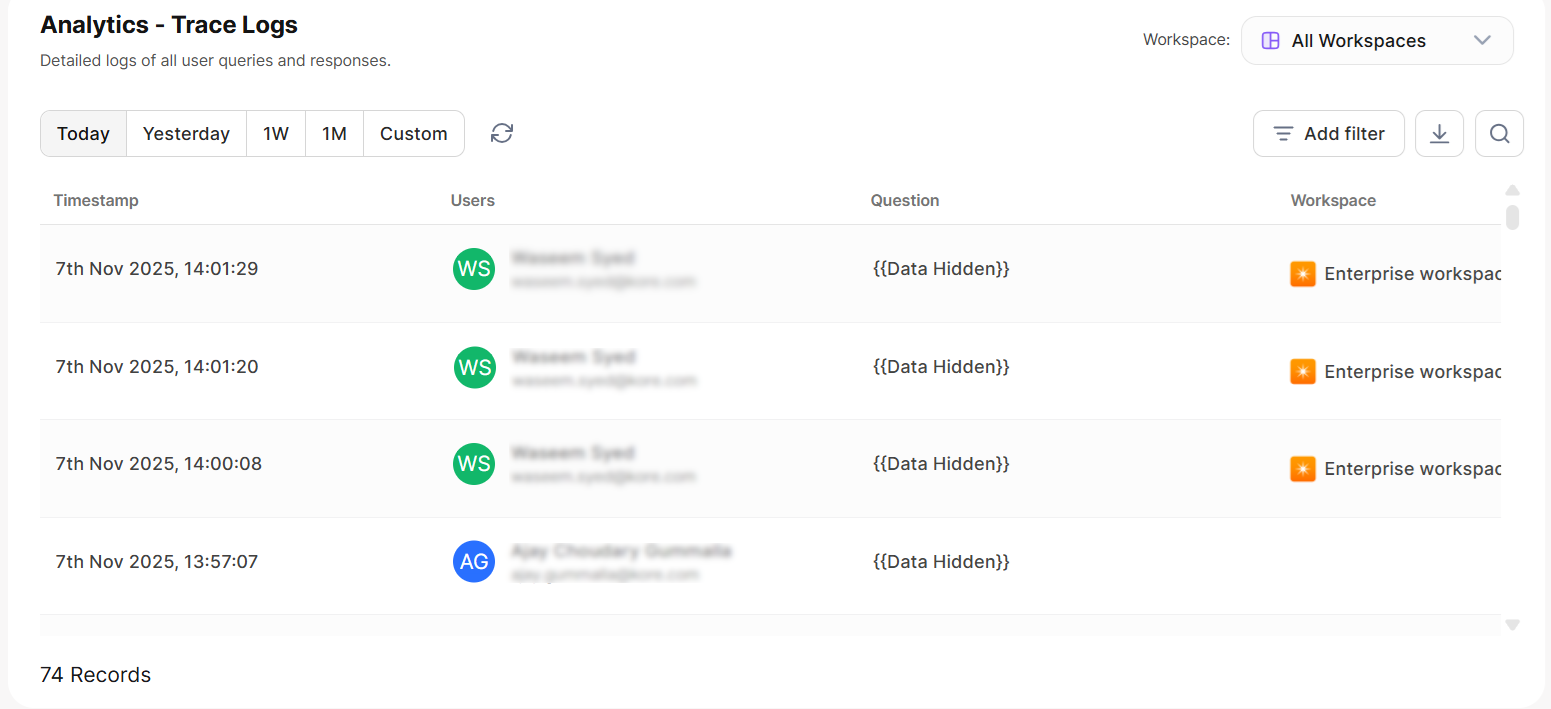Select Waseem Syed's WS avatar icon

coord(473,269)
